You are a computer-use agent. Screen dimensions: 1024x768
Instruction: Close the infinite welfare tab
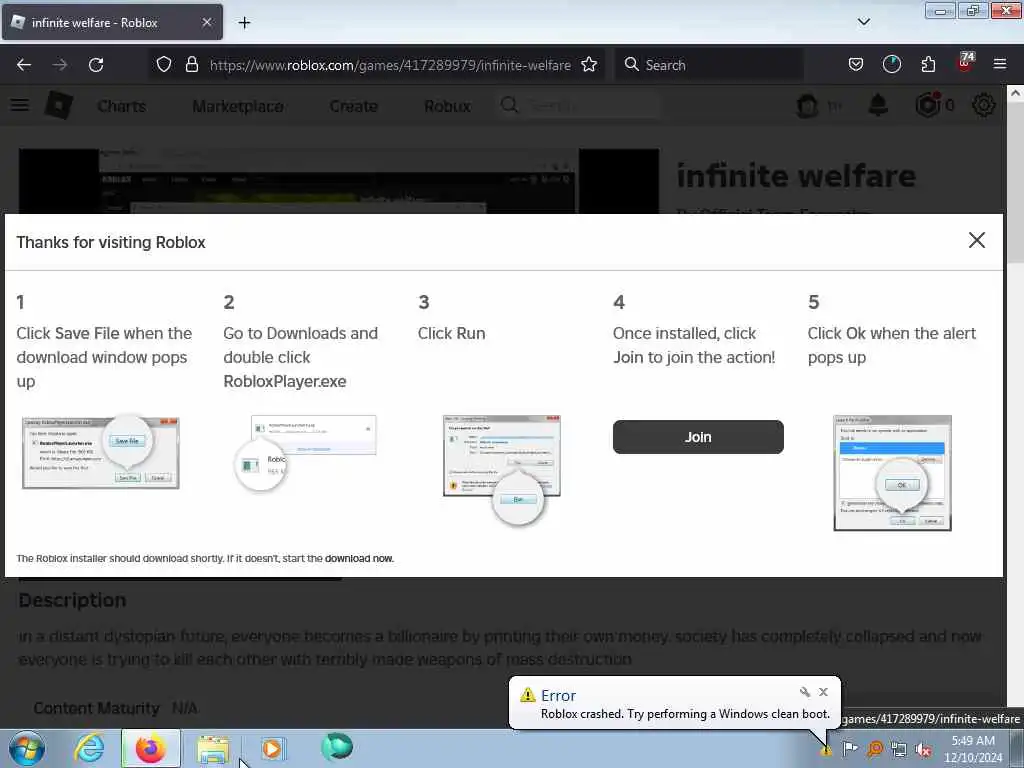(206, 23)
